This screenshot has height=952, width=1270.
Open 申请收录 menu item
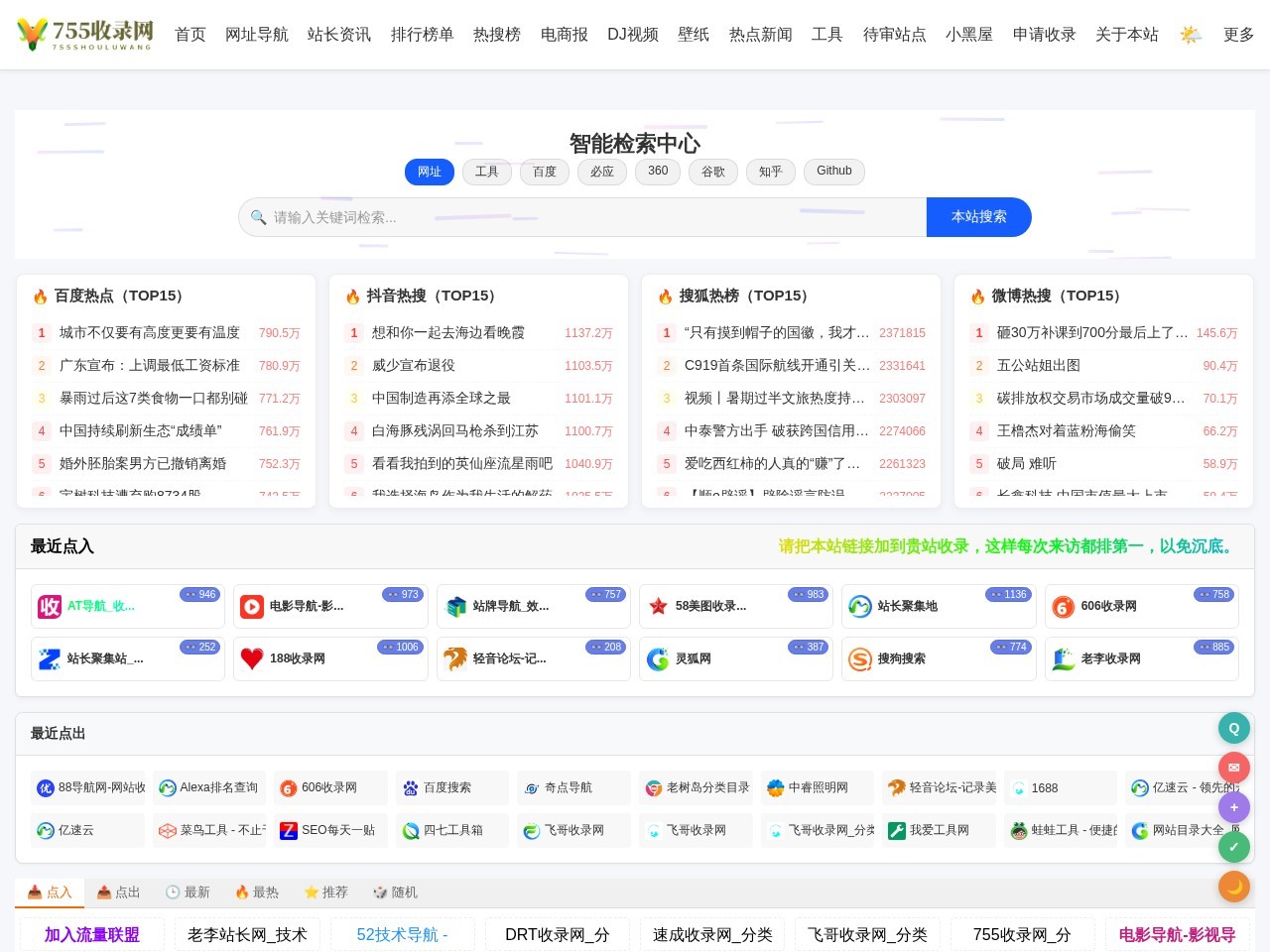pos(1045,35)
